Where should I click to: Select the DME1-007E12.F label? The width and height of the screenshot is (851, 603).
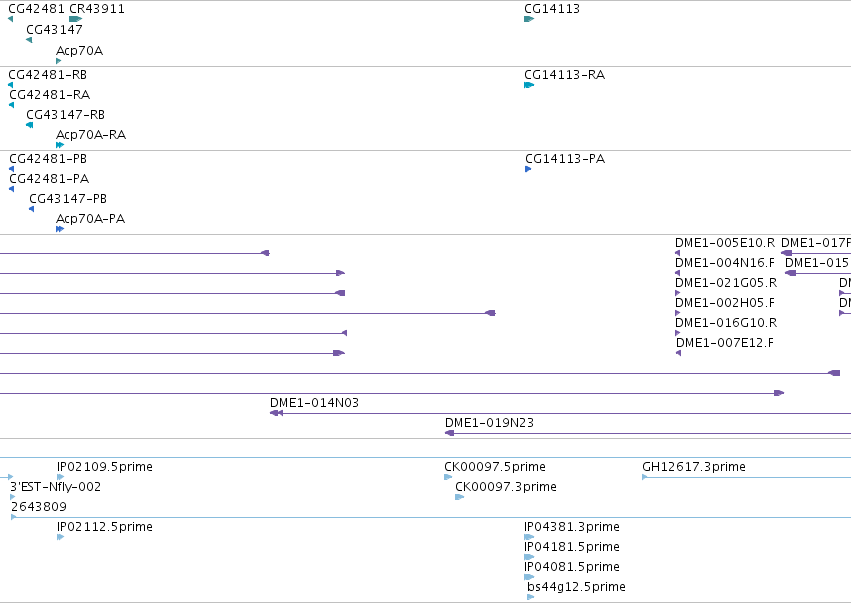(x=725, y=343)
